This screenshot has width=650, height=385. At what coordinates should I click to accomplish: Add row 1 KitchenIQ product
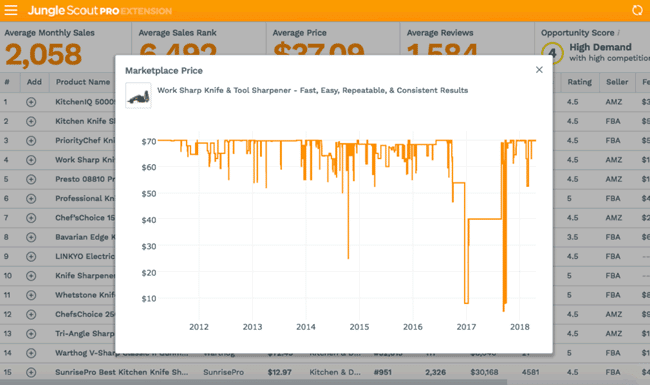(31, 102)
